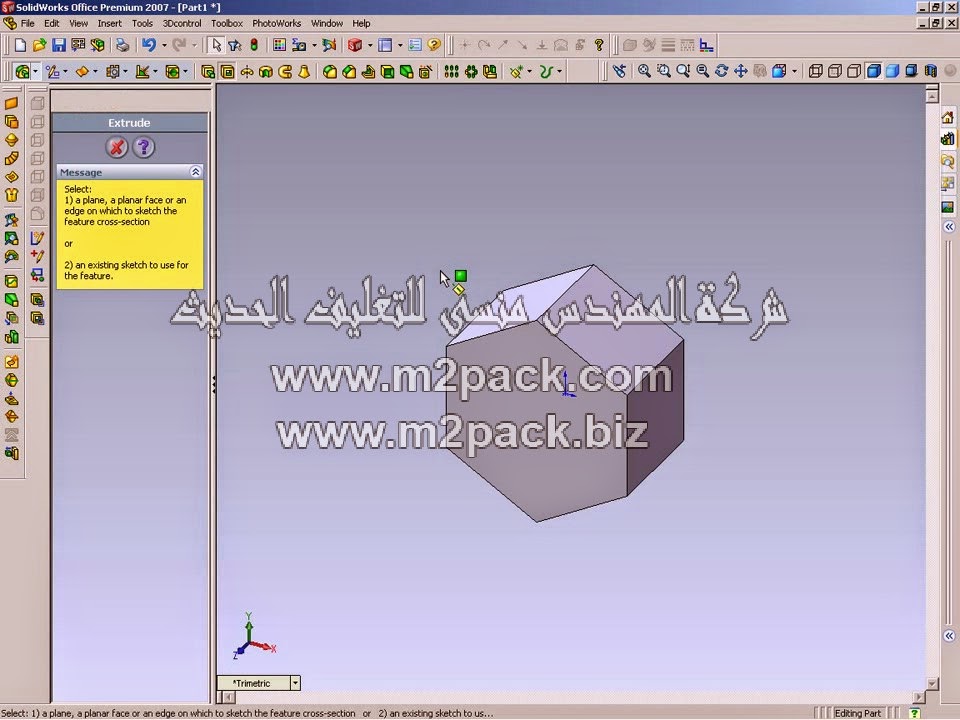Collapse the Message section chevron
The width and height of the screenshot is (960, 720).
click(x=195, y=172)
